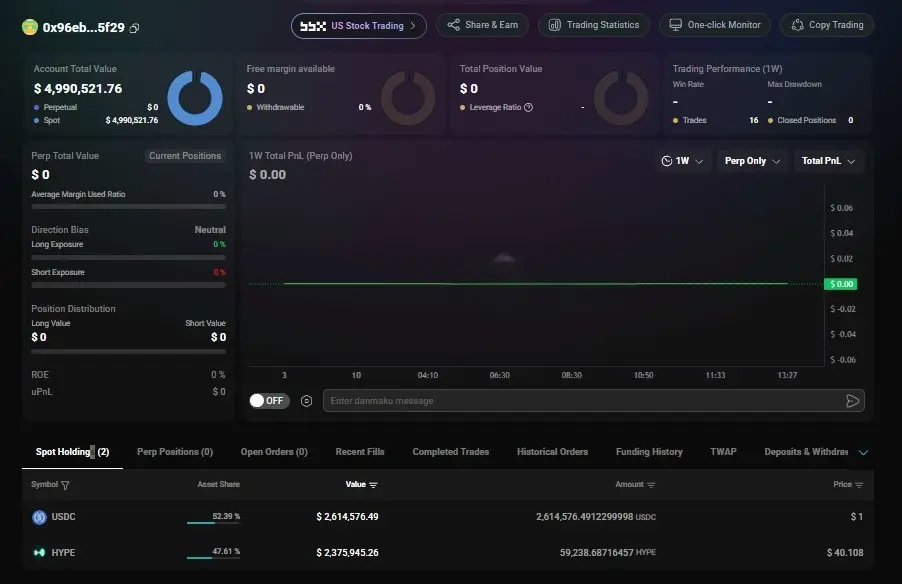Screen dimensions: 902x584
Task: Click the USDC coin icon
Action: pos(39,517)
